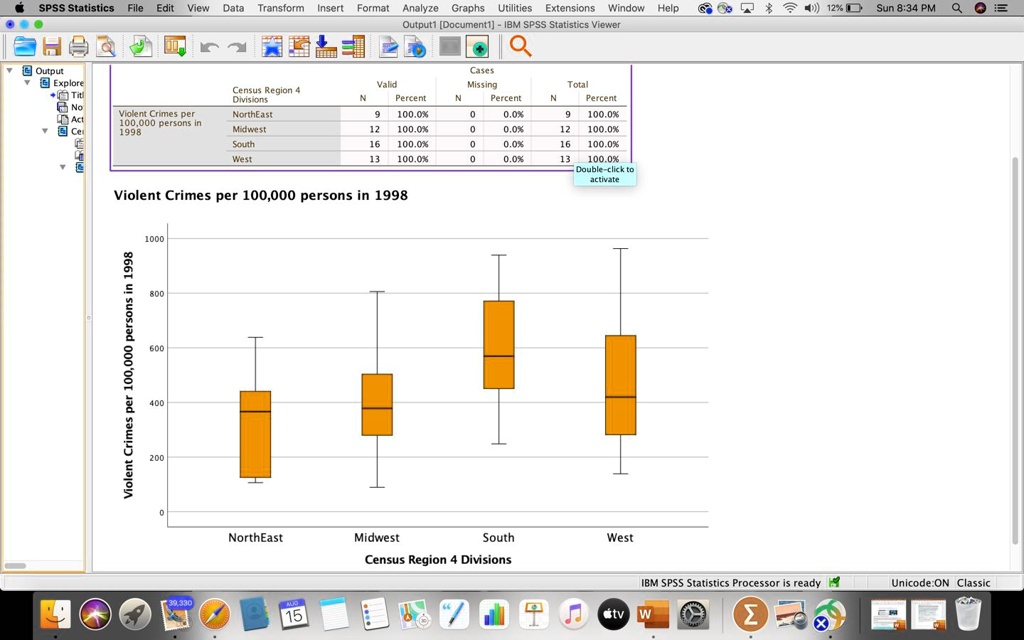1024x640 pixels.
Task: Open Keynote from the Dock
Action: [x=534, y=613]
